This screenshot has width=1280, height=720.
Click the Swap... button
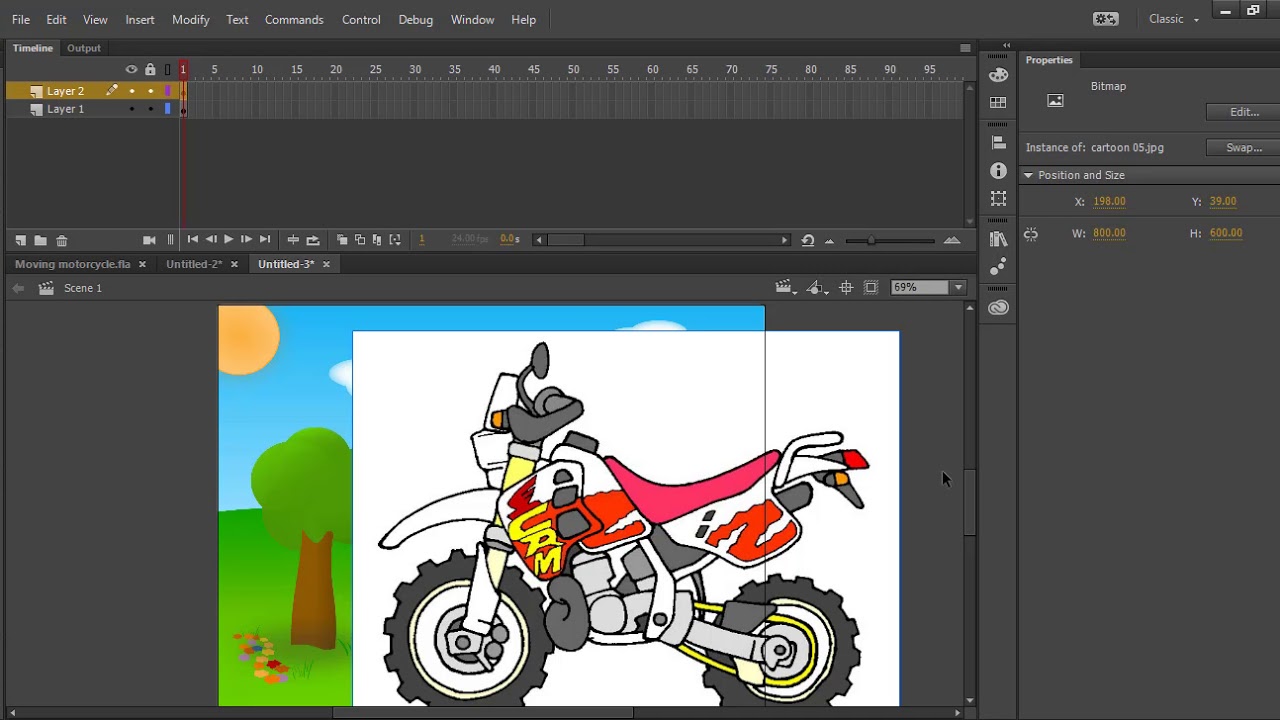click(1243, 147)
